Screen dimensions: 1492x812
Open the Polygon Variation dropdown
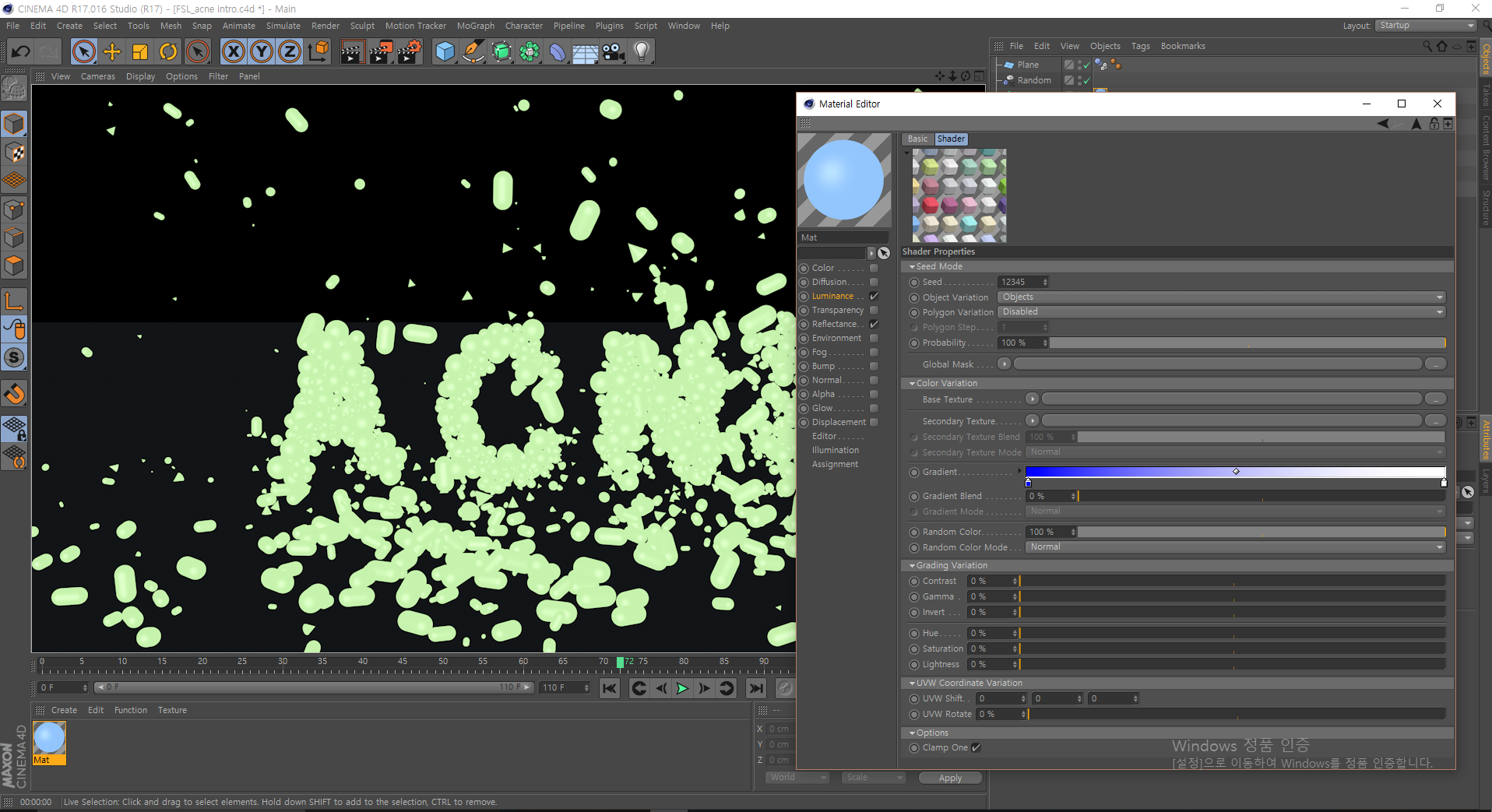pyautogui.click(x=1222, y=312)
